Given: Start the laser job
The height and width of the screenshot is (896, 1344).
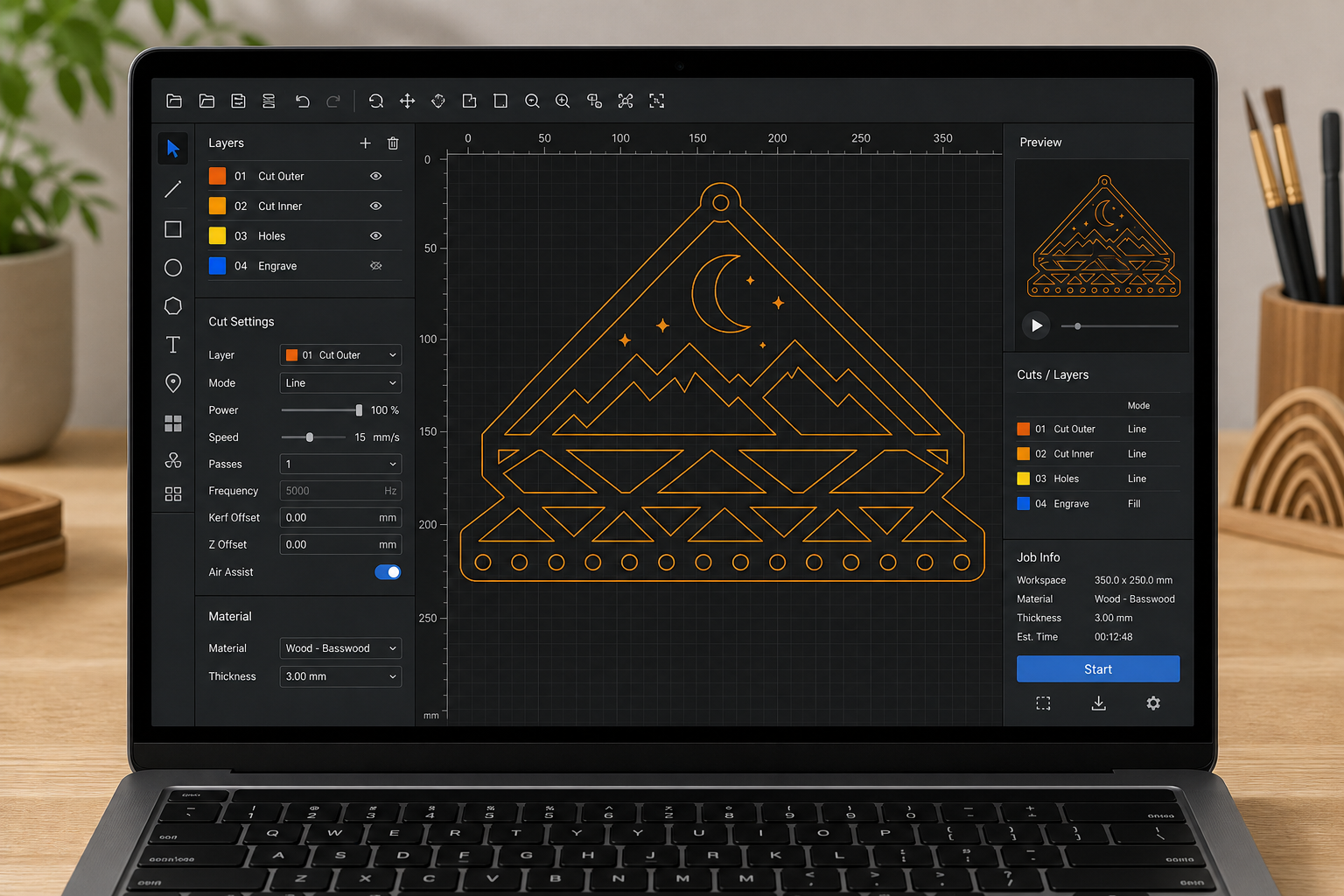Looking at the screenshot, I should [1098, 669].
